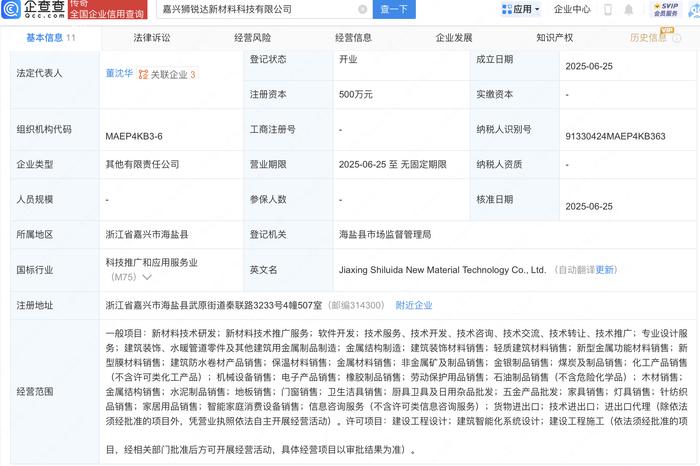700x466 pixels.
Task: Switch to the 法律诉讼 tab
Action: click(x=152, y=38)
